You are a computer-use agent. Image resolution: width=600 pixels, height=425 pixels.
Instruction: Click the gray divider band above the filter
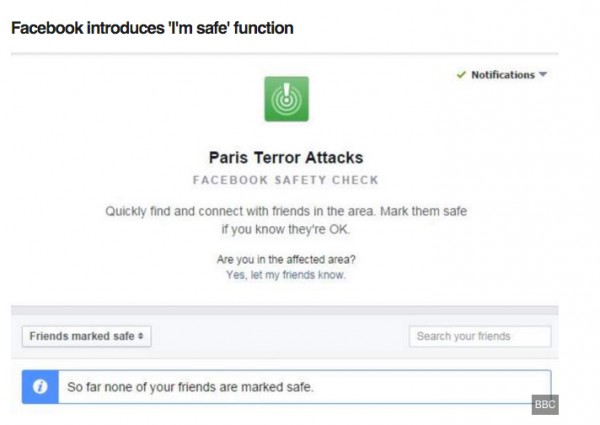(286, 311)
